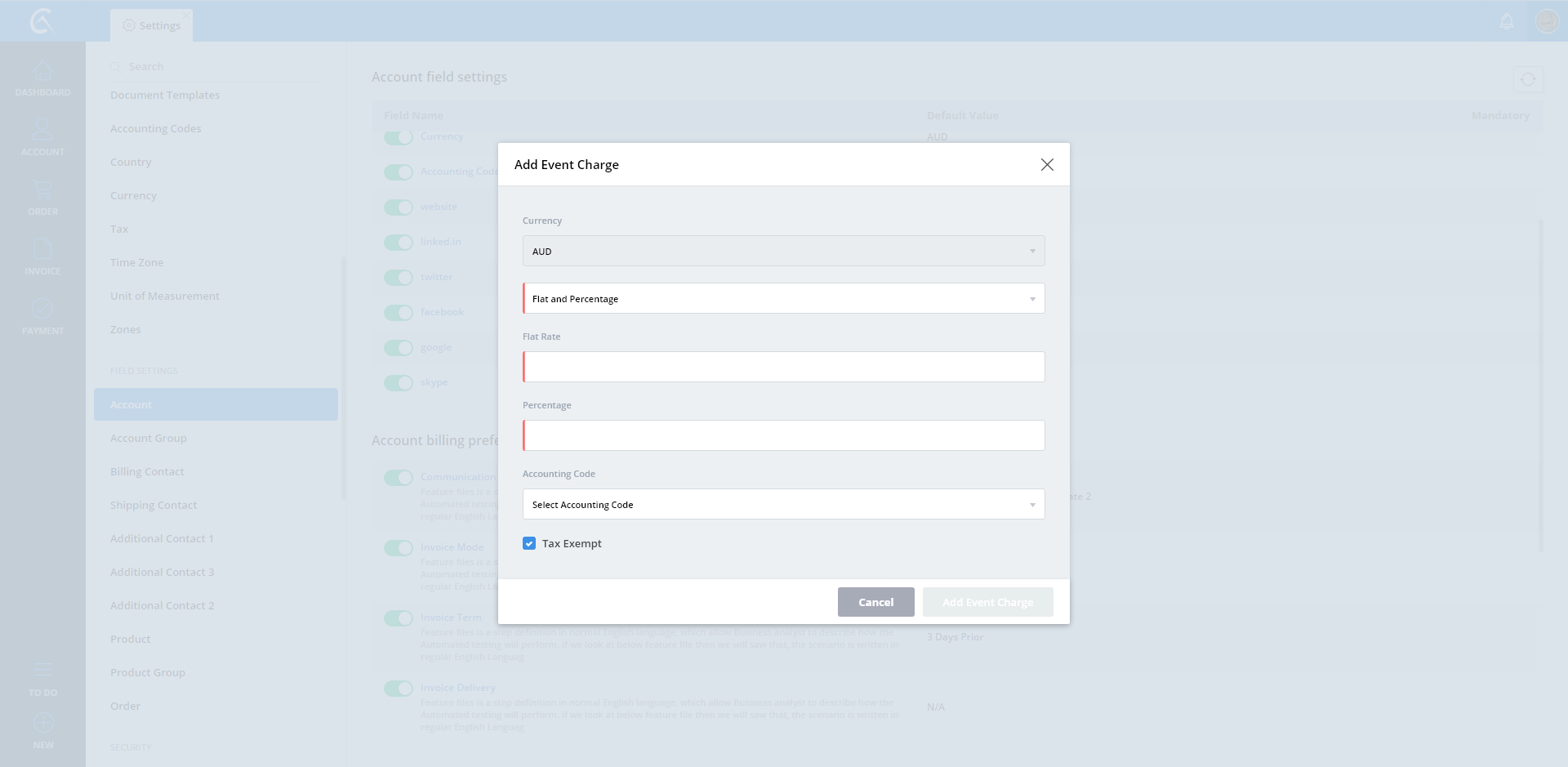
Task: Close the Add Event Charge dialog
Action: click(1047, 165)
